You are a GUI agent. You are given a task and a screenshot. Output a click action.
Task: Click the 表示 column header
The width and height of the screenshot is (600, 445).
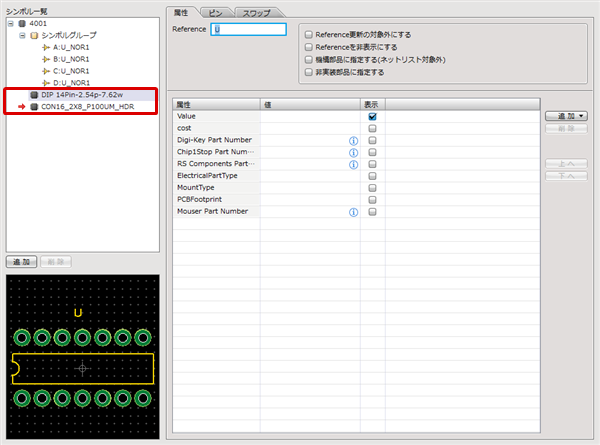coord(373,104)
